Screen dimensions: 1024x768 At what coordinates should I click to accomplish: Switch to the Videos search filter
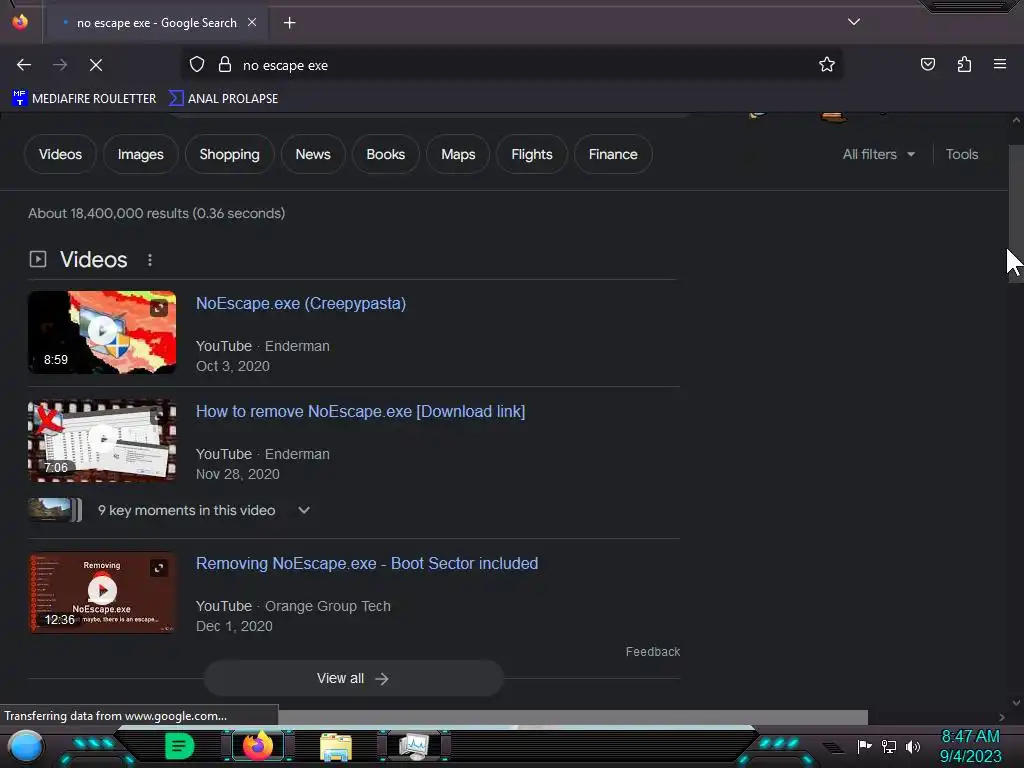coord(60,154)
